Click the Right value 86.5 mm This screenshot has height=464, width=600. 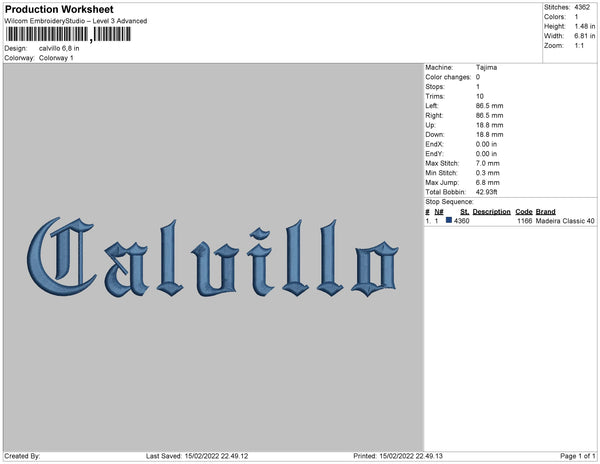click(489, 116)
